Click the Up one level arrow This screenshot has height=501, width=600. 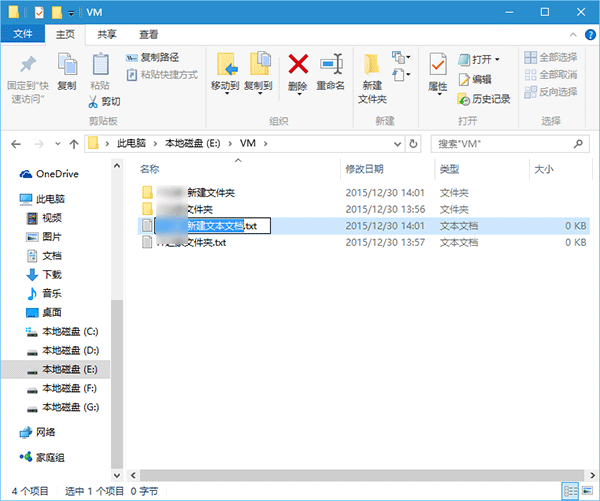[x=74, y=144]
